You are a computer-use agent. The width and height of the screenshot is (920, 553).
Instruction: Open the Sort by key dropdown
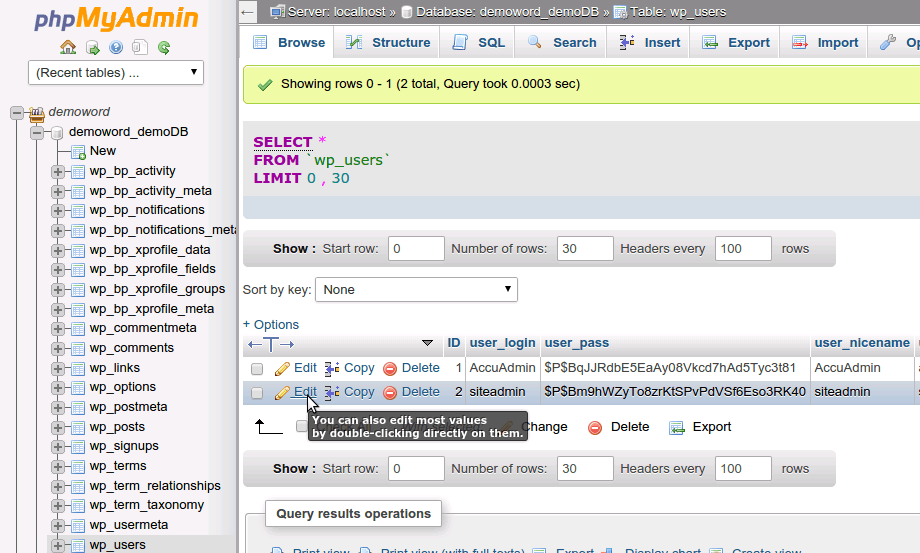tap(416, 290)
